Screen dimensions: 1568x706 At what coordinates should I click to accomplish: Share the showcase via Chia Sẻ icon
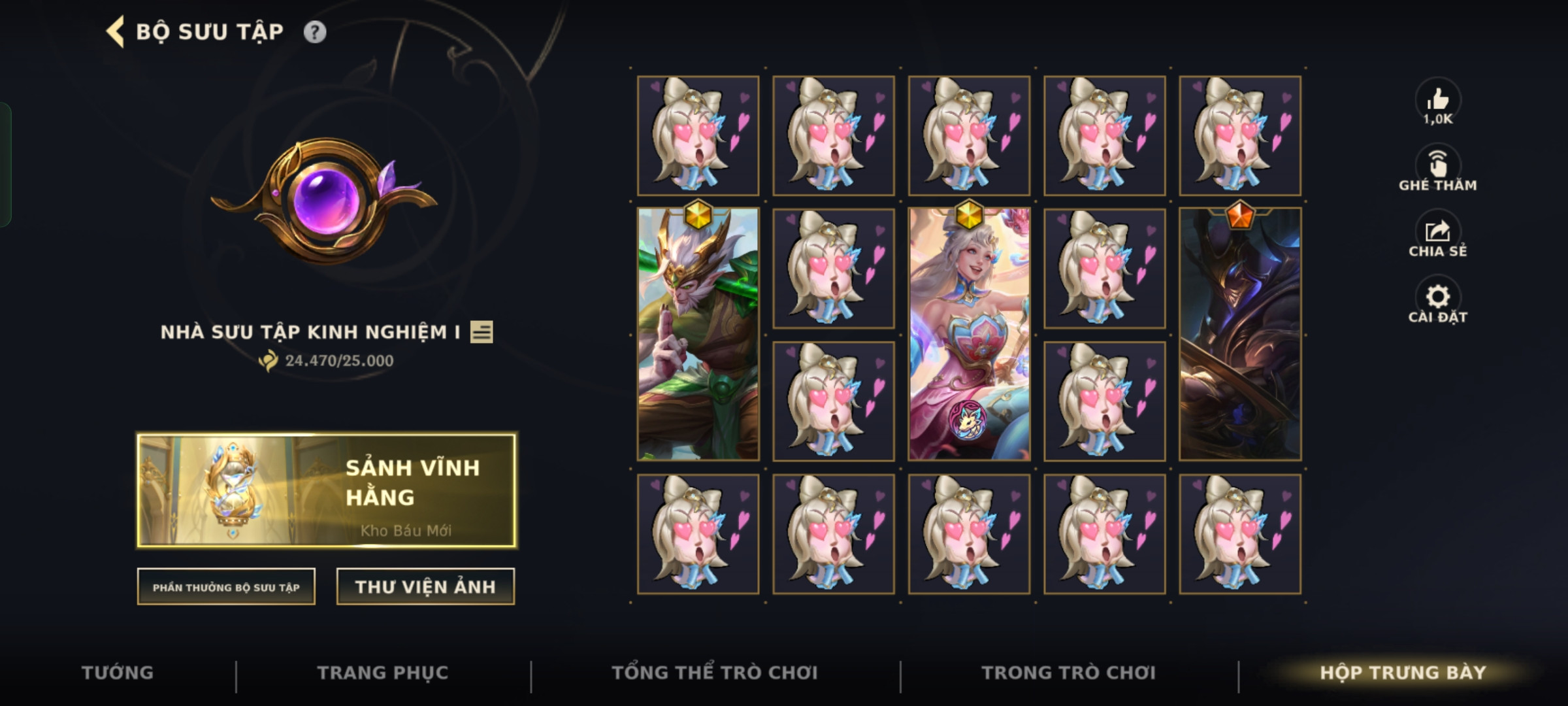click(1438, 230)
